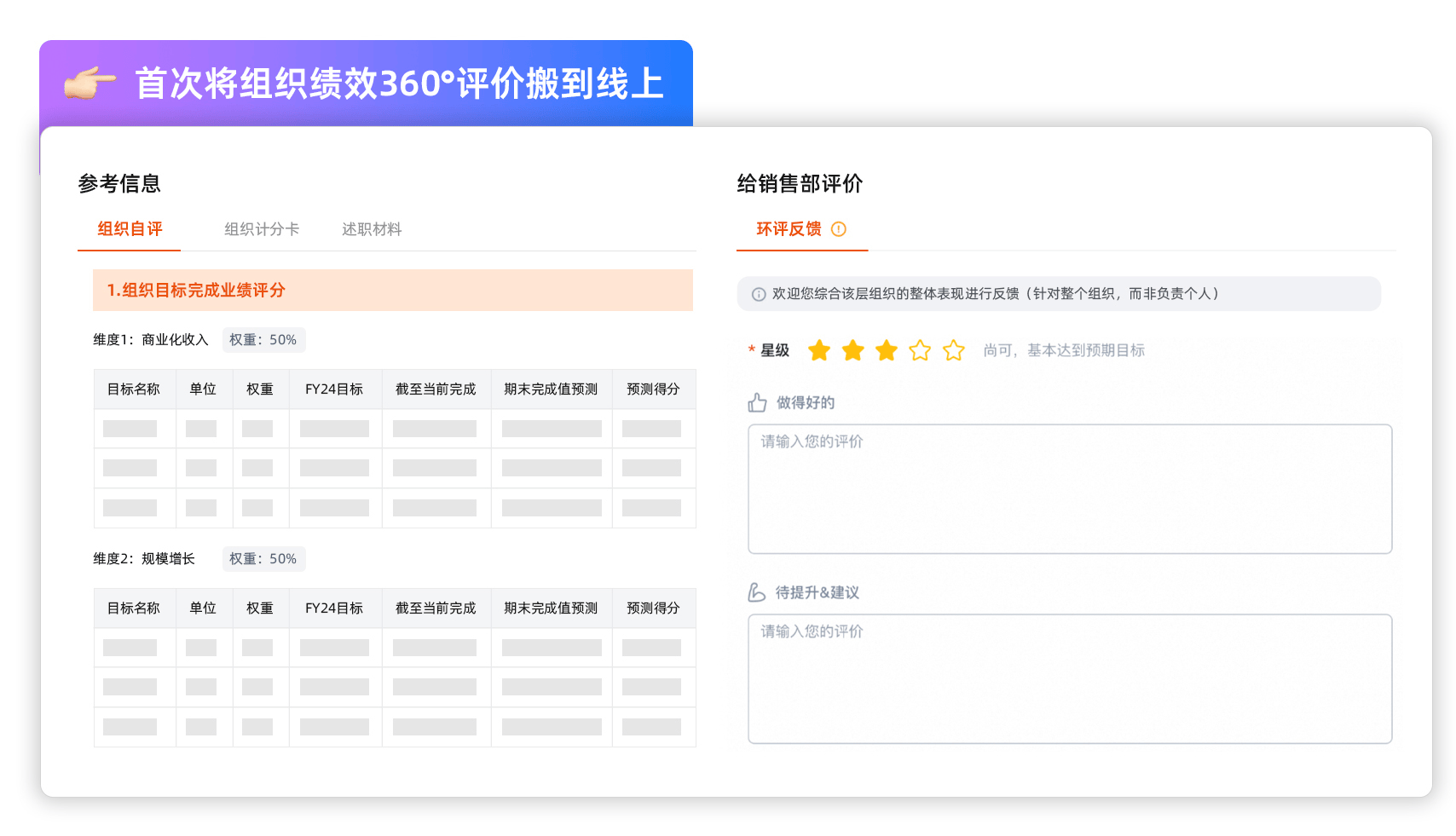Click 目标名称 header in 商业化收入 table
1456x836 pixels.
pos(134,389)
